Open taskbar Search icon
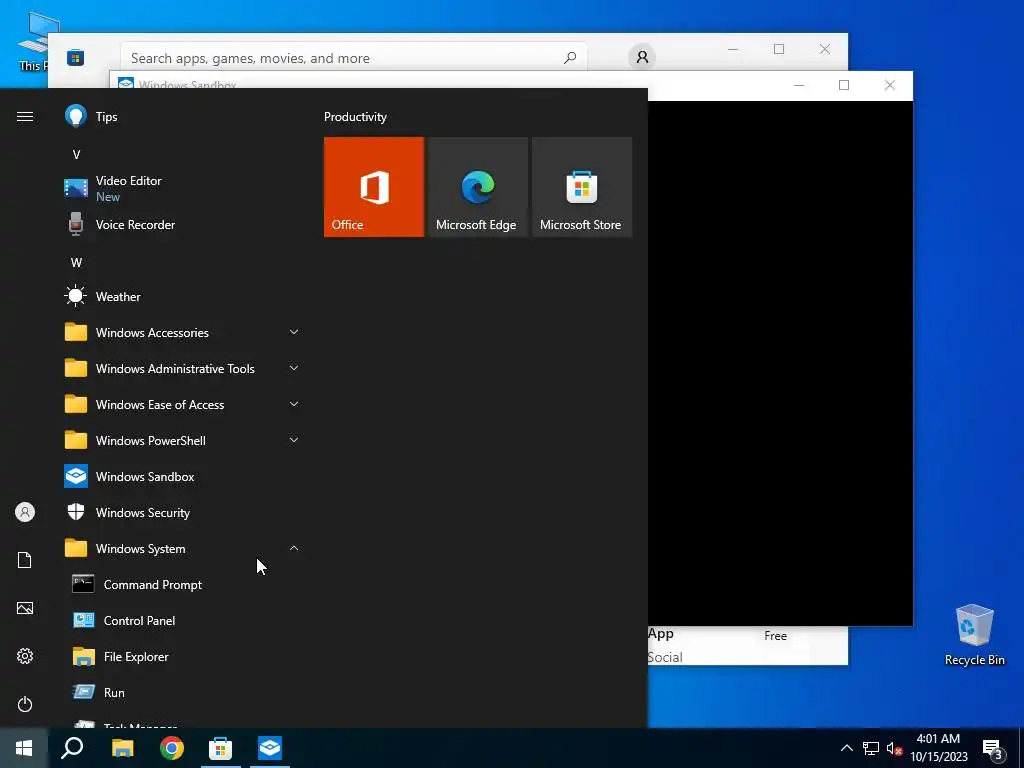 pyautogui.click(x=72, y=748)
